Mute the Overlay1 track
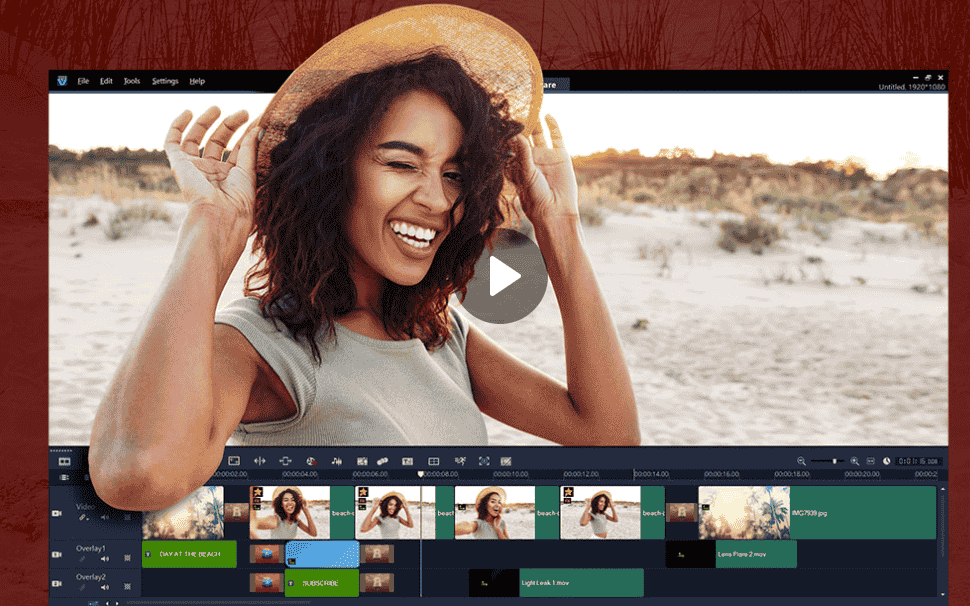 tap(105, 558)
